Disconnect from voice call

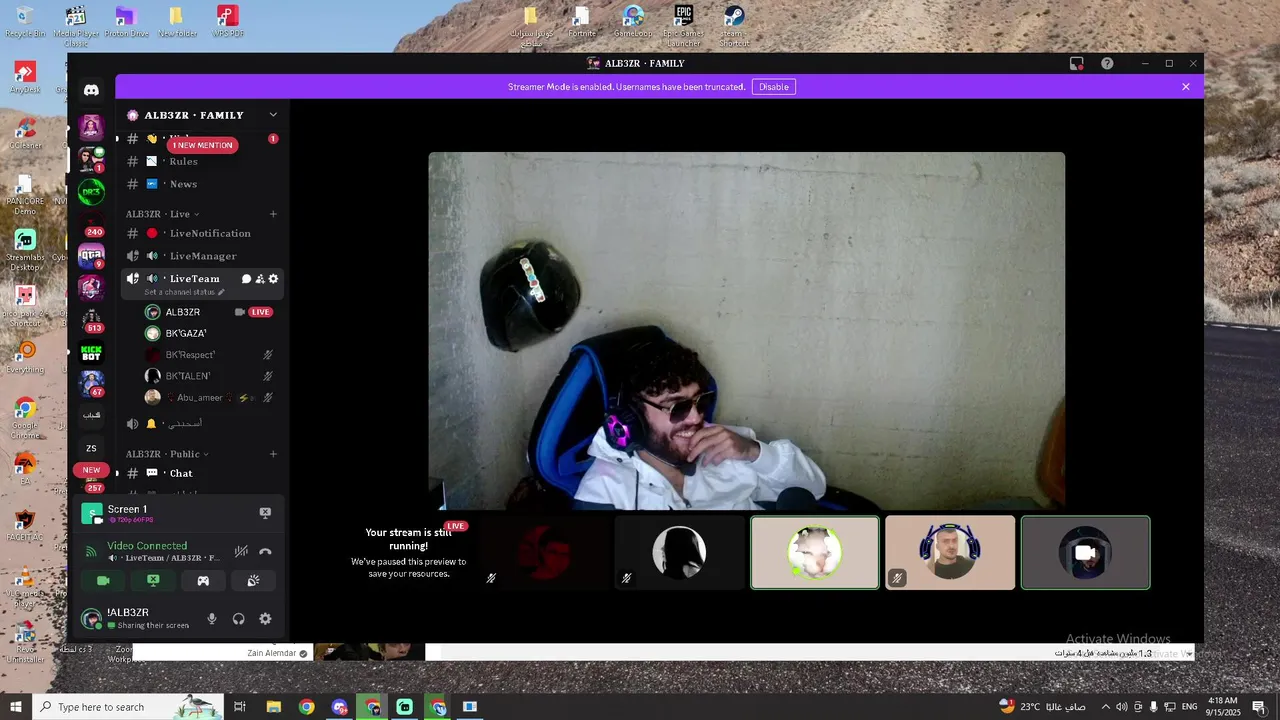coord(265,551)
